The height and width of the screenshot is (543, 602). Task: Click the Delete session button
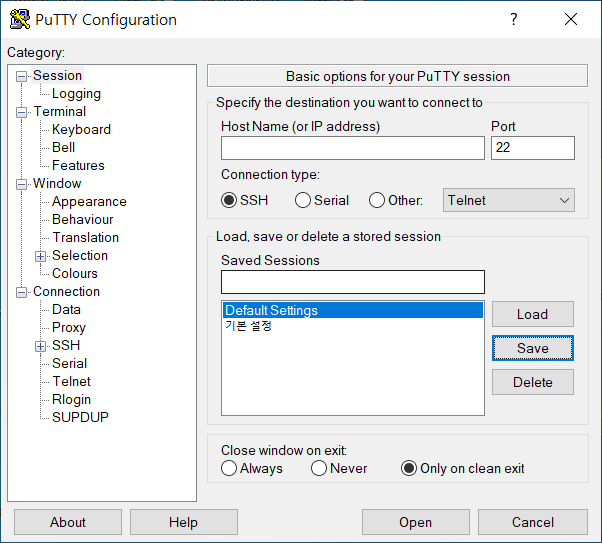(533, 382)
